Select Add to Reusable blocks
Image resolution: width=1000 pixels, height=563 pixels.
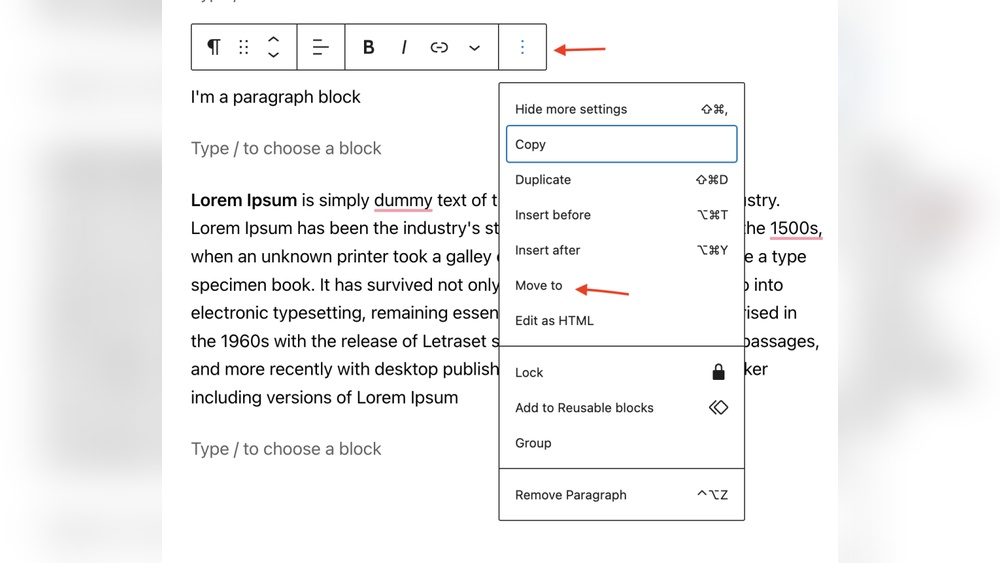[621, 407]
